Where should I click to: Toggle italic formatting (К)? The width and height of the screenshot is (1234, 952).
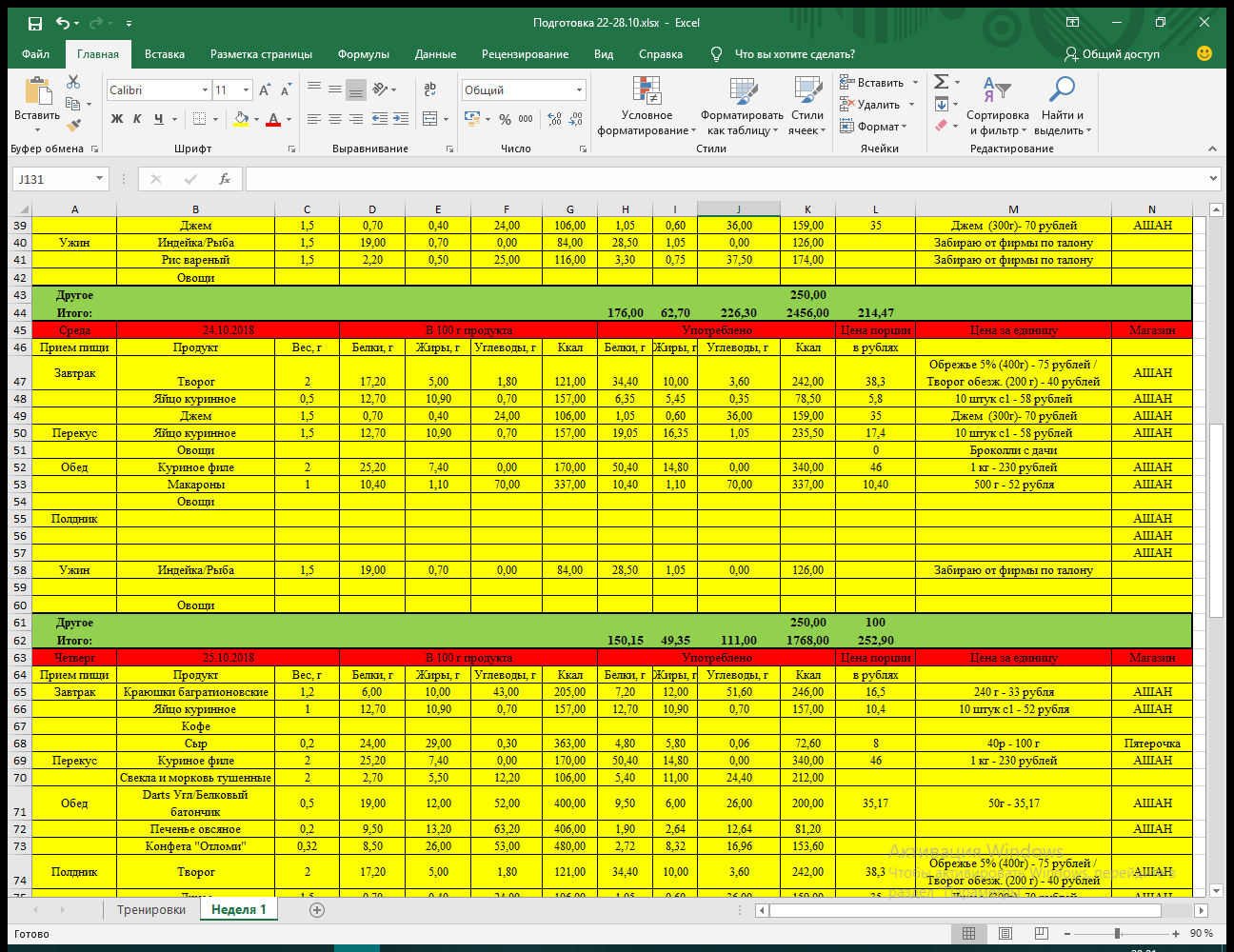pos(137,119)
